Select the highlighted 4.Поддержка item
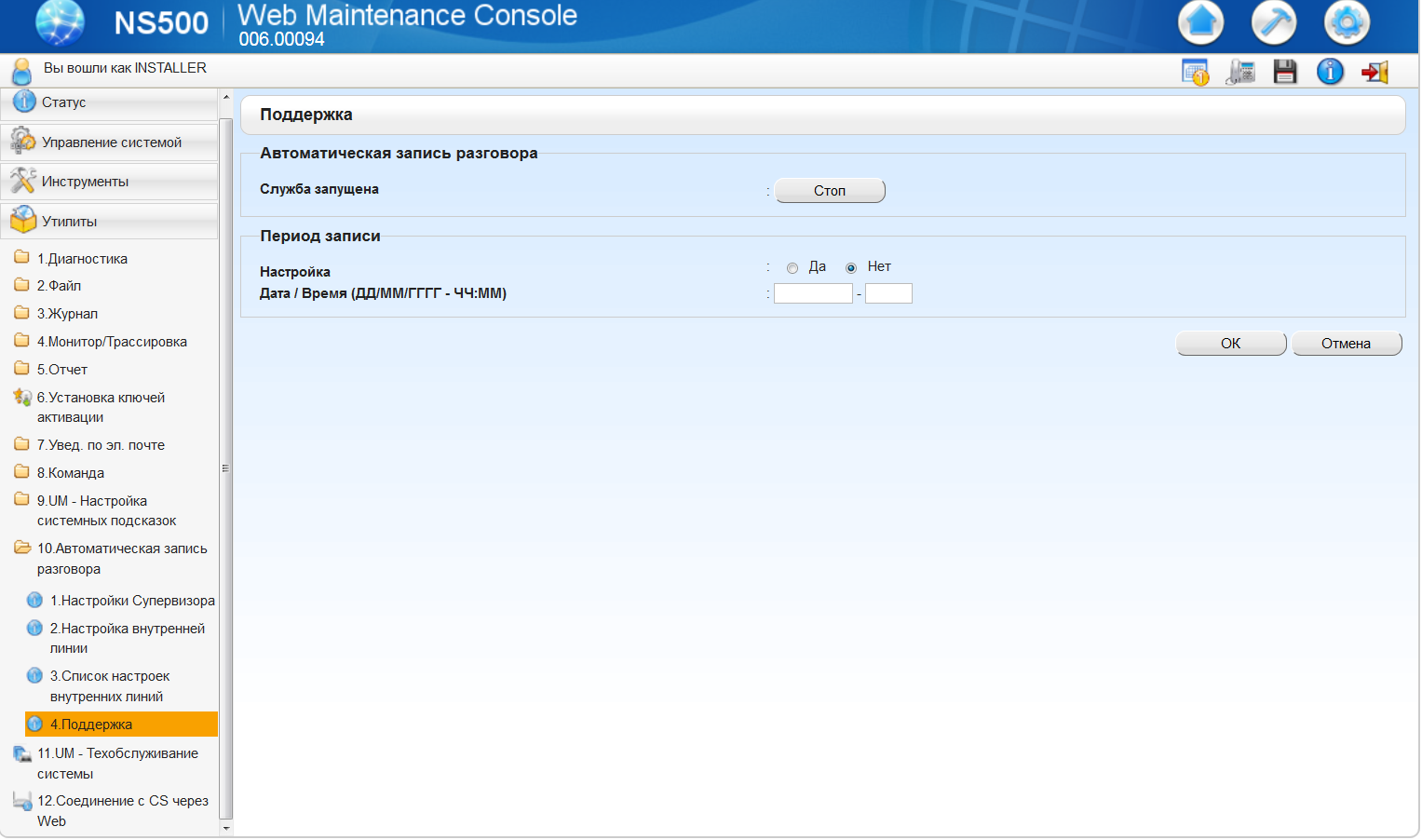Image resolution: width=1422 pixels, height=840 pixels. [121, 725]
